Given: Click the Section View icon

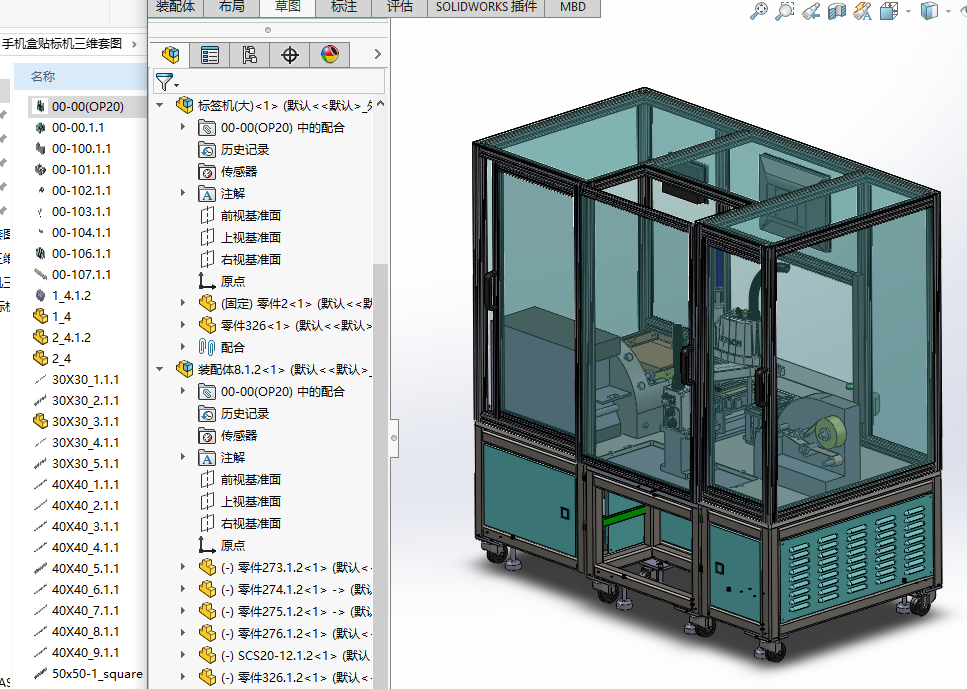Looking at the screenshot, I should 836,11.
